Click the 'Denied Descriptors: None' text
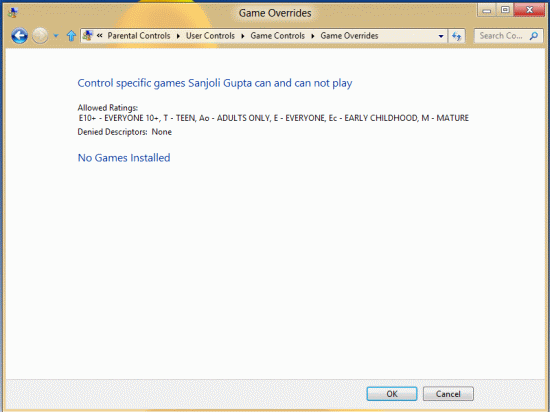Screen dimensions: 550x412 125,132
